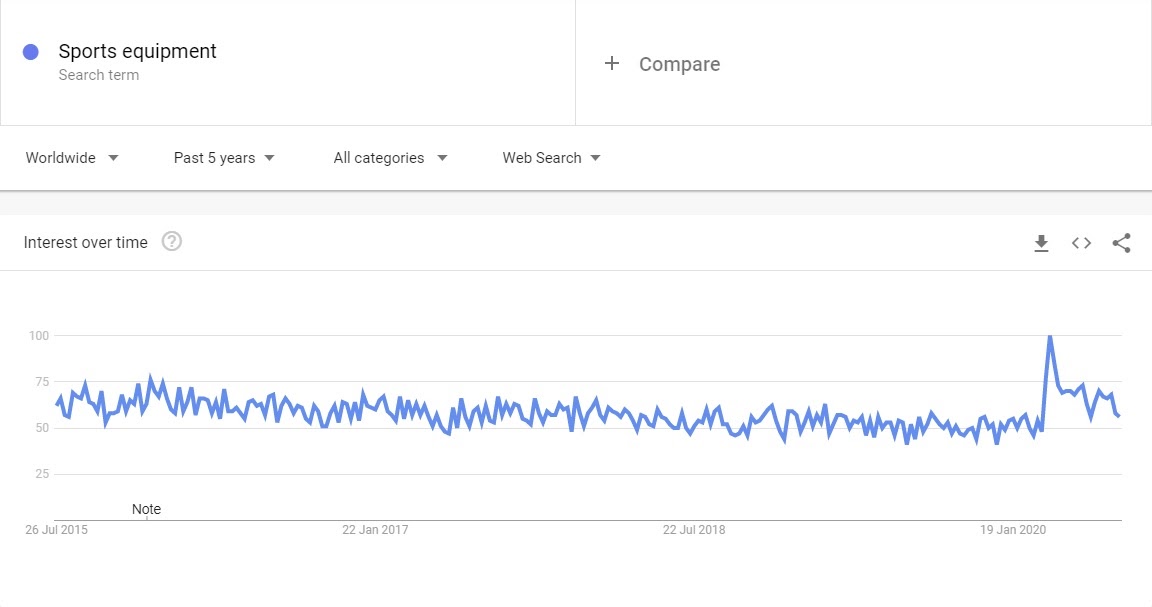
Task: Click the 26 Jul 2015 axis label
Action: click(56, 530)
